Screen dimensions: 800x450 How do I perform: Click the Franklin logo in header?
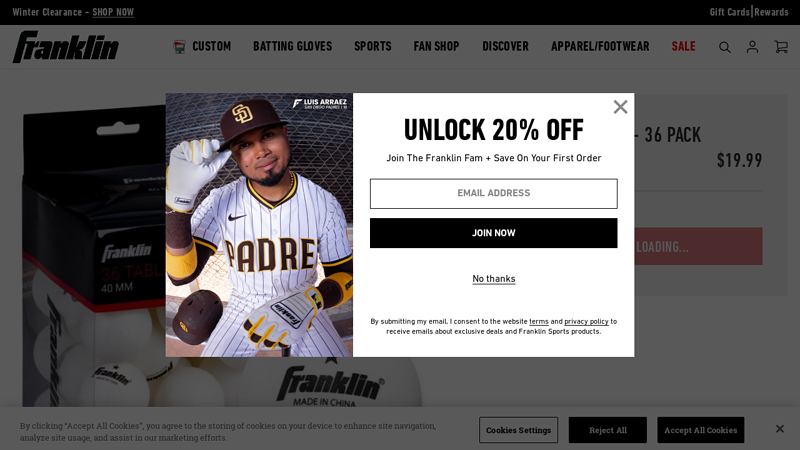[x=66, y=47]
